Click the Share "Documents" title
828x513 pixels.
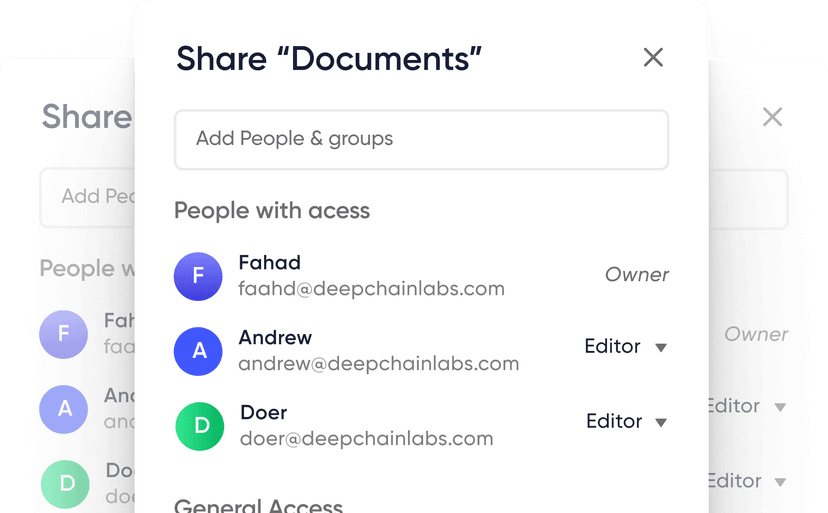328,59
